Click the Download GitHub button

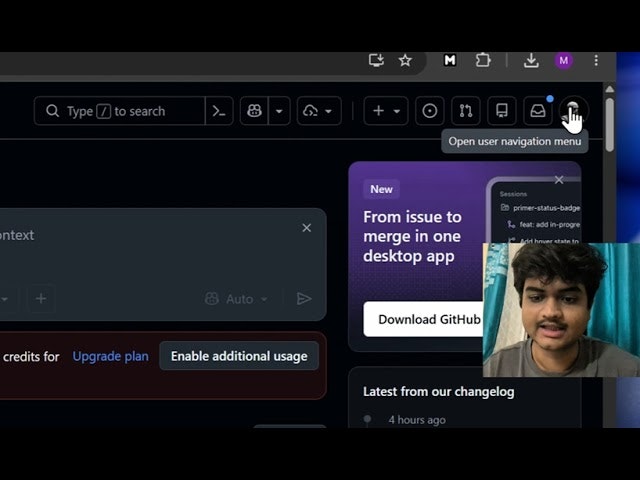423,319
